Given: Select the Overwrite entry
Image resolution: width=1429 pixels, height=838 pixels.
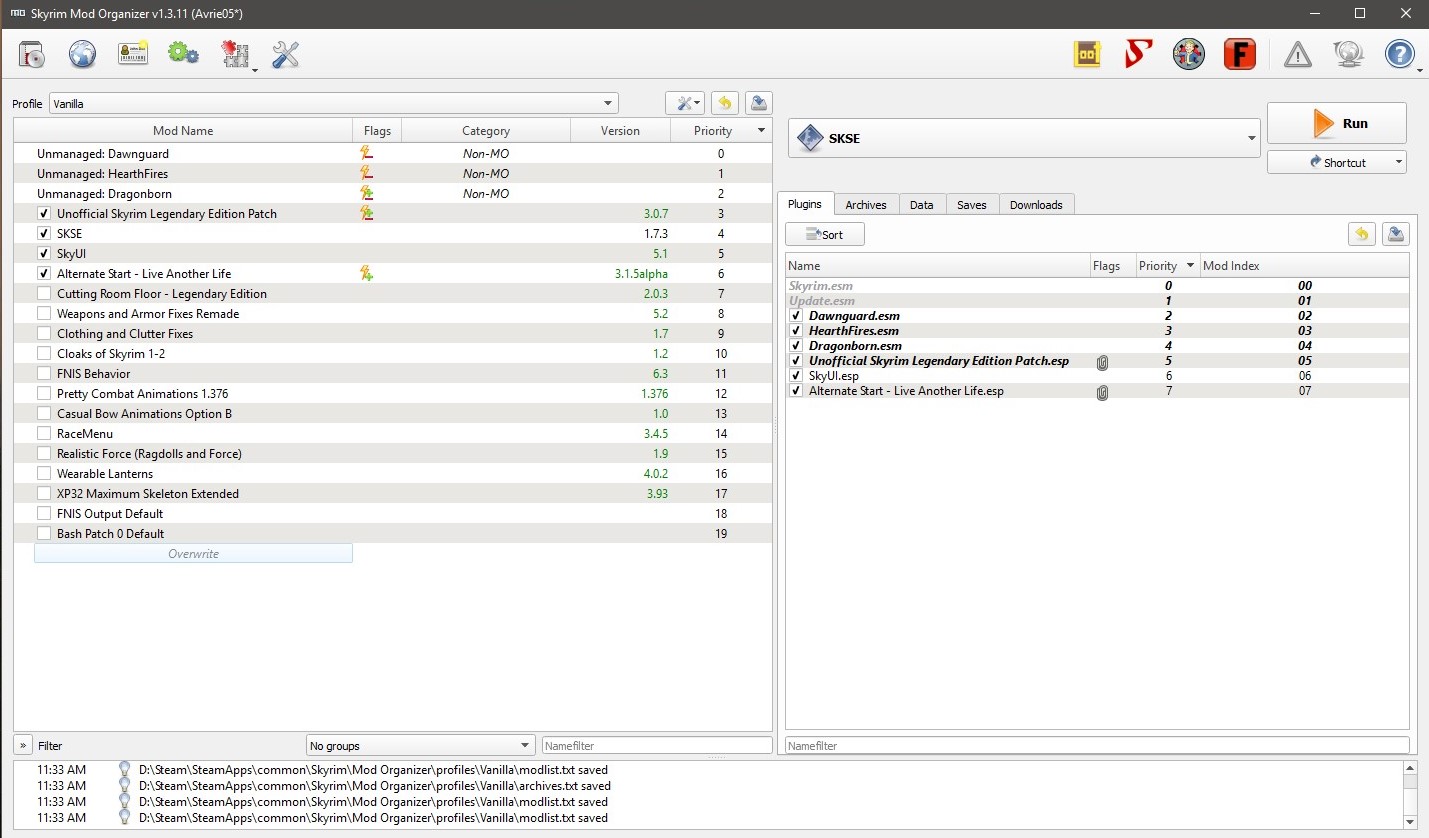Looking at the screenshot, I should pyautogui.click(x=193, y=553).
